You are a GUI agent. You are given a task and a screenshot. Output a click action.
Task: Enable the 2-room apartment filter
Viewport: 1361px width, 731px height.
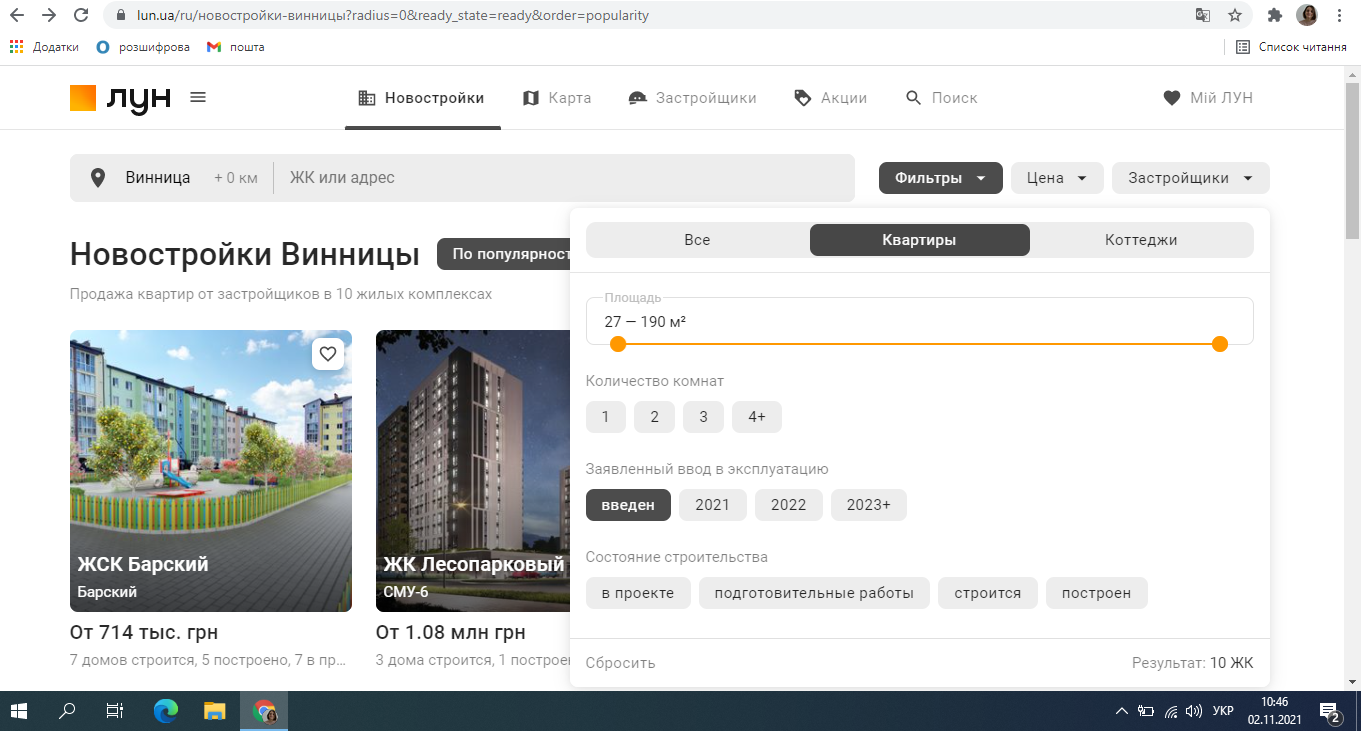654,417
